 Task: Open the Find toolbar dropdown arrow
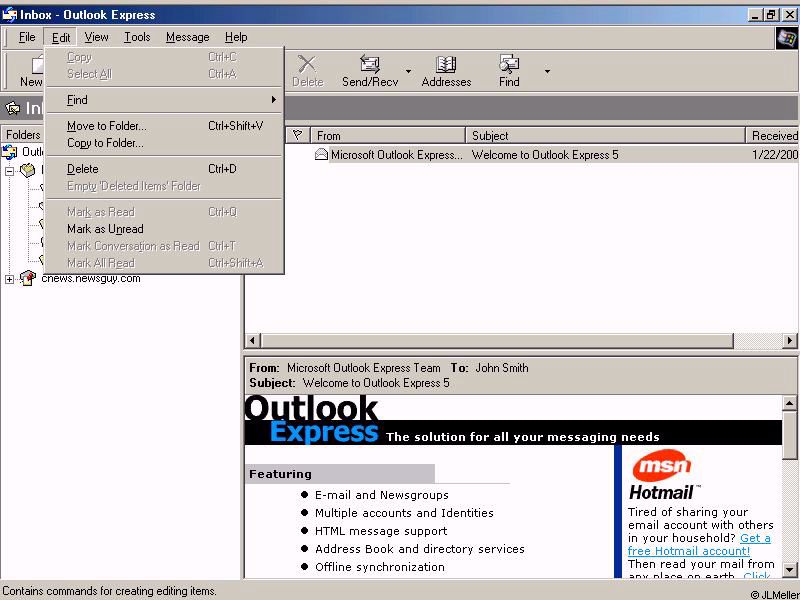pyautogui.click(x=547, y=72)
